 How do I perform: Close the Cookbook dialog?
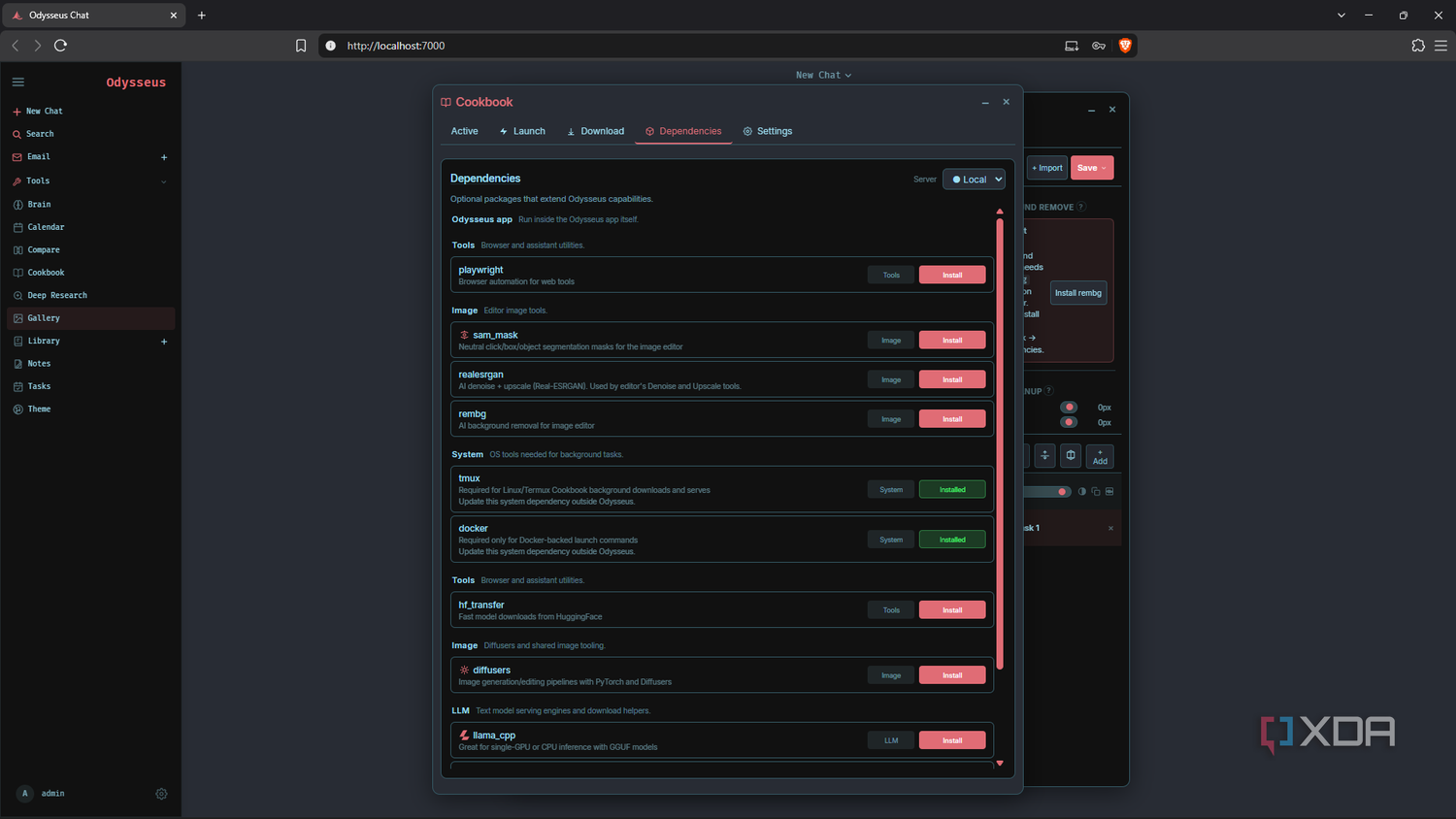(1007, 102)
